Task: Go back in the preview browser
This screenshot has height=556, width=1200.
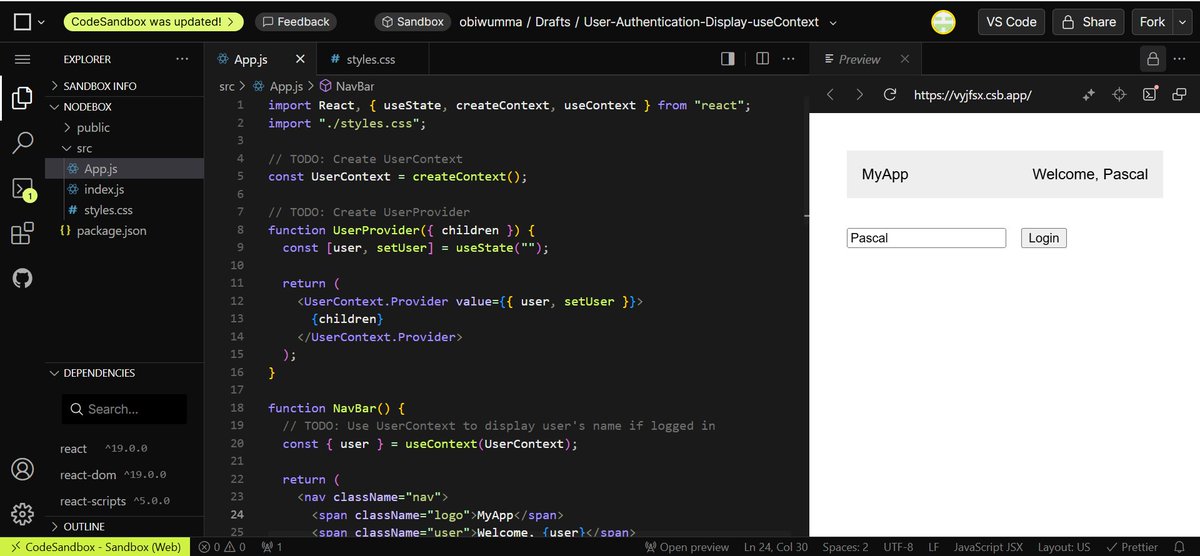Action: point(829,95)
